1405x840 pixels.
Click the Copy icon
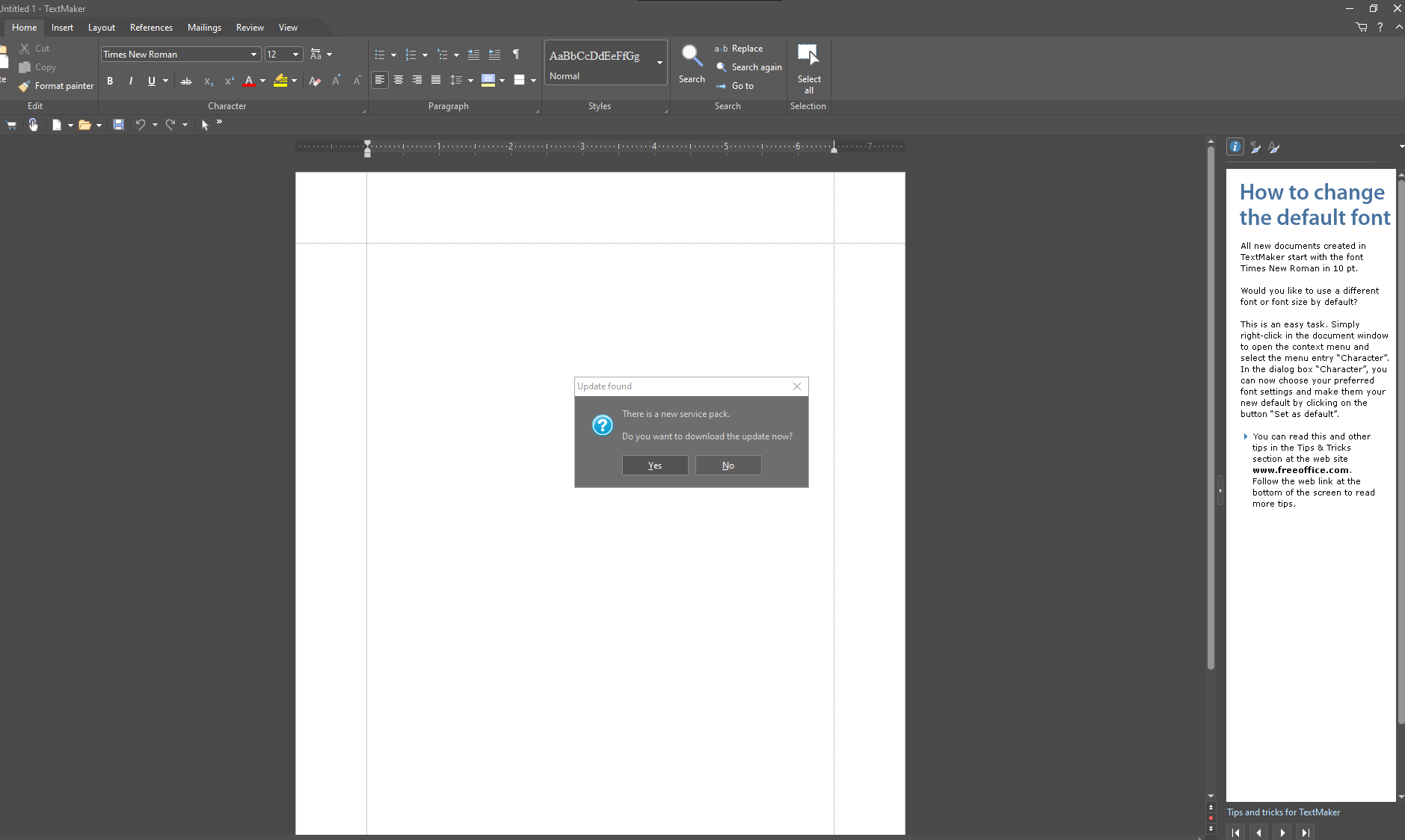click(25, 67)
